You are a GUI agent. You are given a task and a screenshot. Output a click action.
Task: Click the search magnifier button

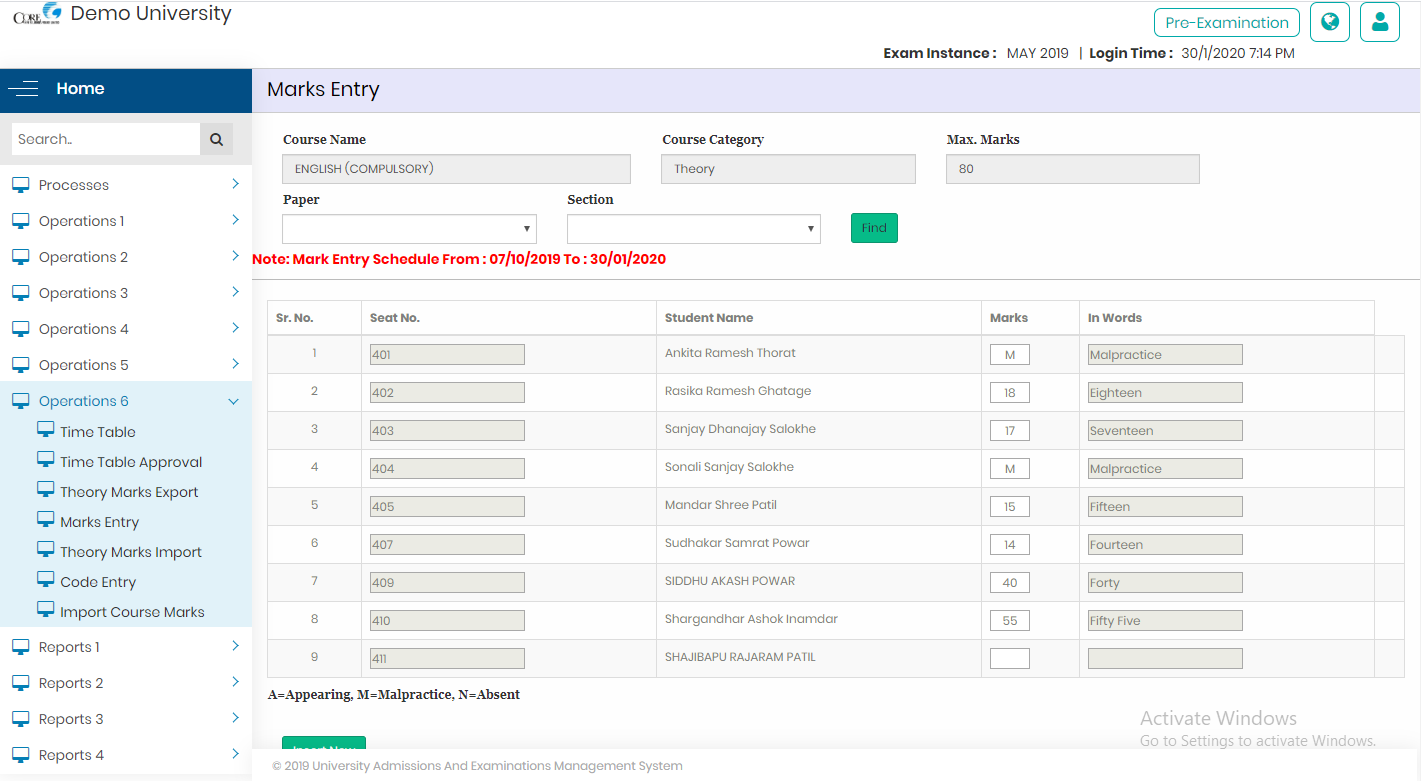click(216, 139)
